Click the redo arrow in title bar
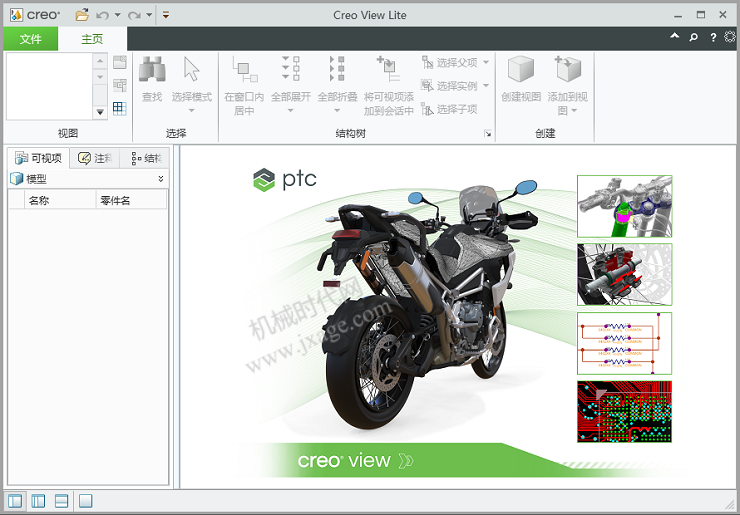The width and height of the screenshot is (740, 515). 134,15
